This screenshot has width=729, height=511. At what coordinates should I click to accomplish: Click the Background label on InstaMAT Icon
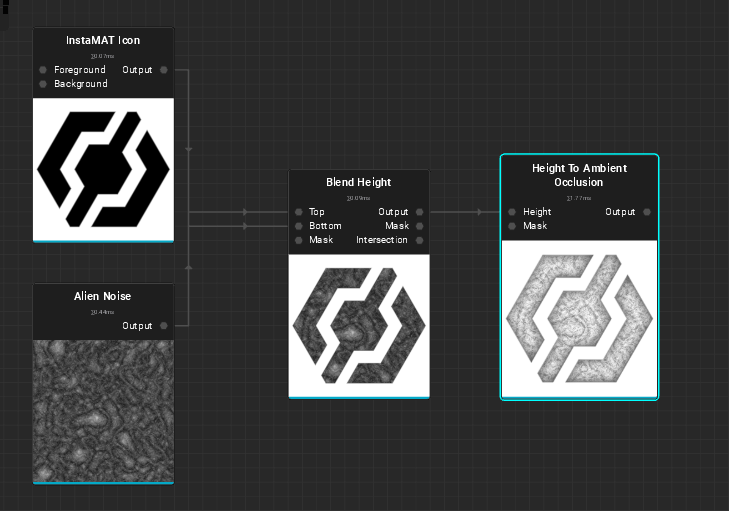80,84
